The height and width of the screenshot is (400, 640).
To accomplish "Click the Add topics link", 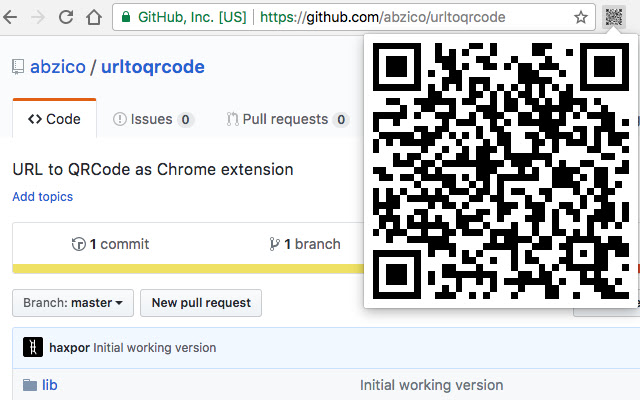I will pyautogui.click(x=42, y=197).
